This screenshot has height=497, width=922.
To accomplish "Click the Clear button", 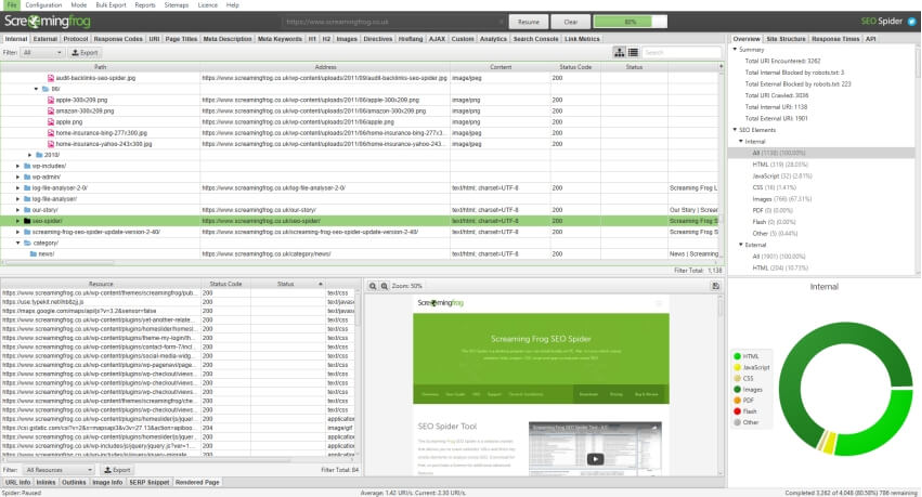I will point(570,20).
